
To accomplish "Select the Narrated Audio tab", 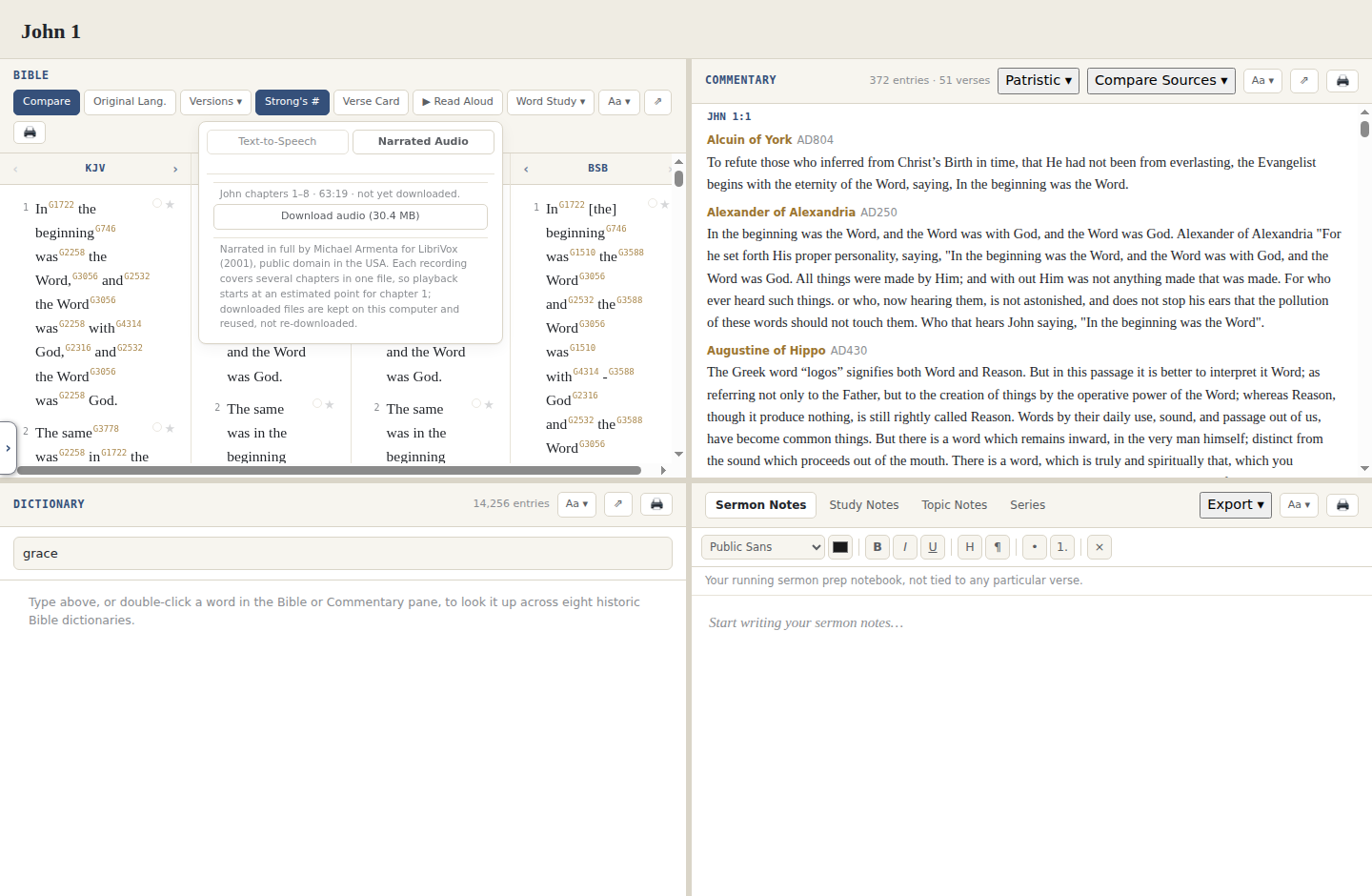I will click(423, 142).
